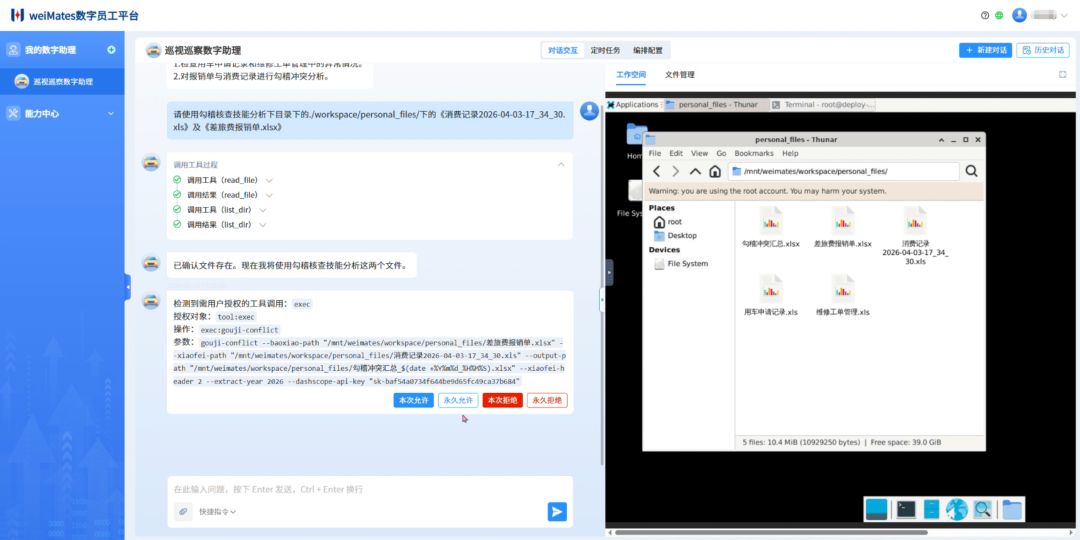Image resolution: width=1080 pixels, height=540 pixels.
Task: Maximize workspace panel with fullscreen icon
Action: point(1062,74)
